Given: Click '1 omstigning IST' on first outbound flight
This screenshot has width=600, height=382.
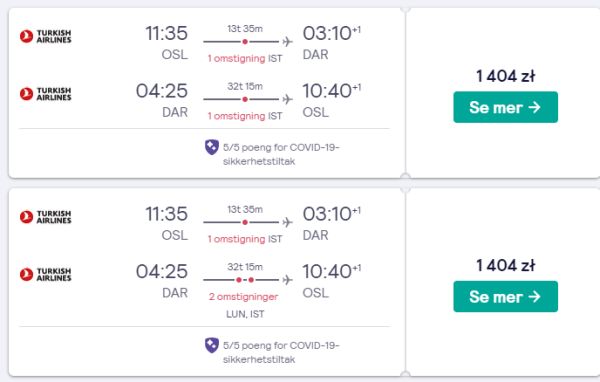Looking at the screenshot, I should pos(245,59).
